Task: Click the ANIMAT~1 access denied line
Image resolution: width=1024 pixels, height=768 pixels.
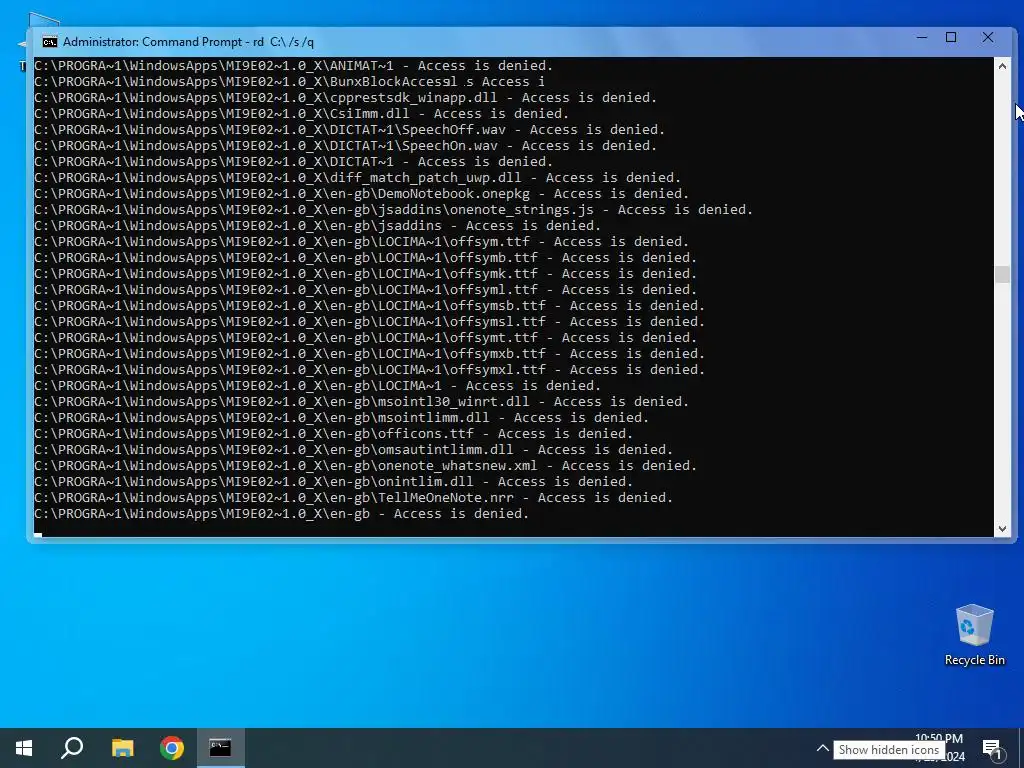Action: pyautogui.click(x=294, y=66)
